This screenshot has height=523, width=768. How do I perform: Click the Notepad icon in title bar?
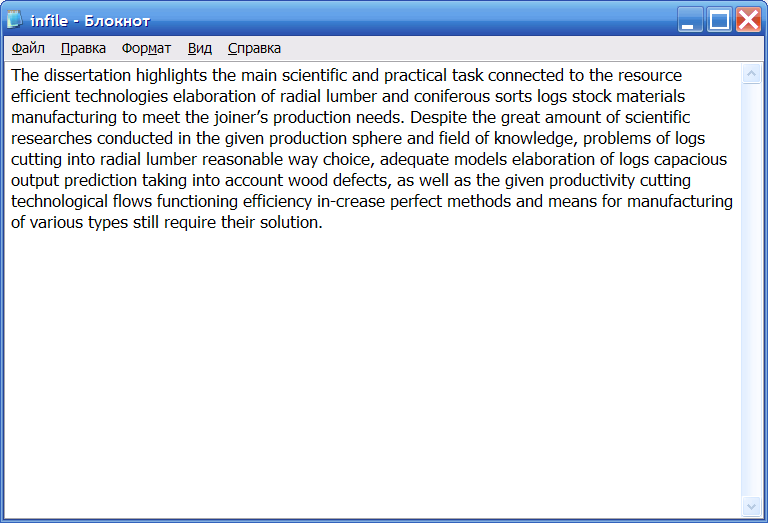[x=15, y=20]
